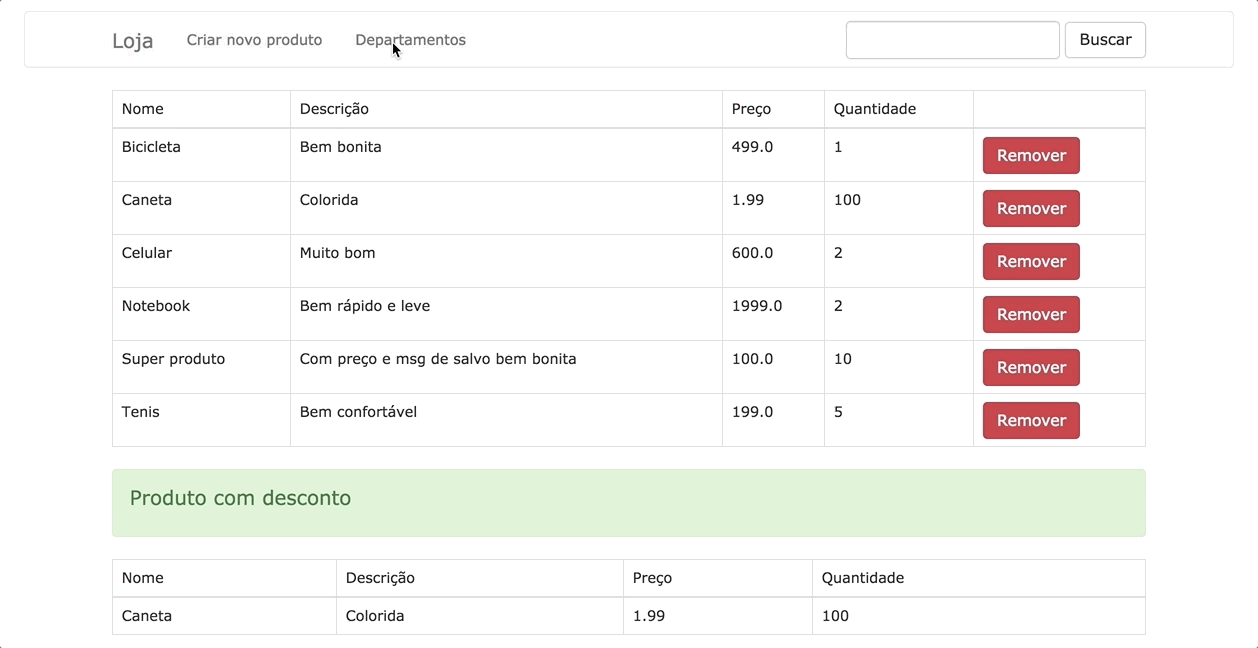Remove the Bicicleta product
Viewport: 1258px width, 648px height.
click(1030, 156)
